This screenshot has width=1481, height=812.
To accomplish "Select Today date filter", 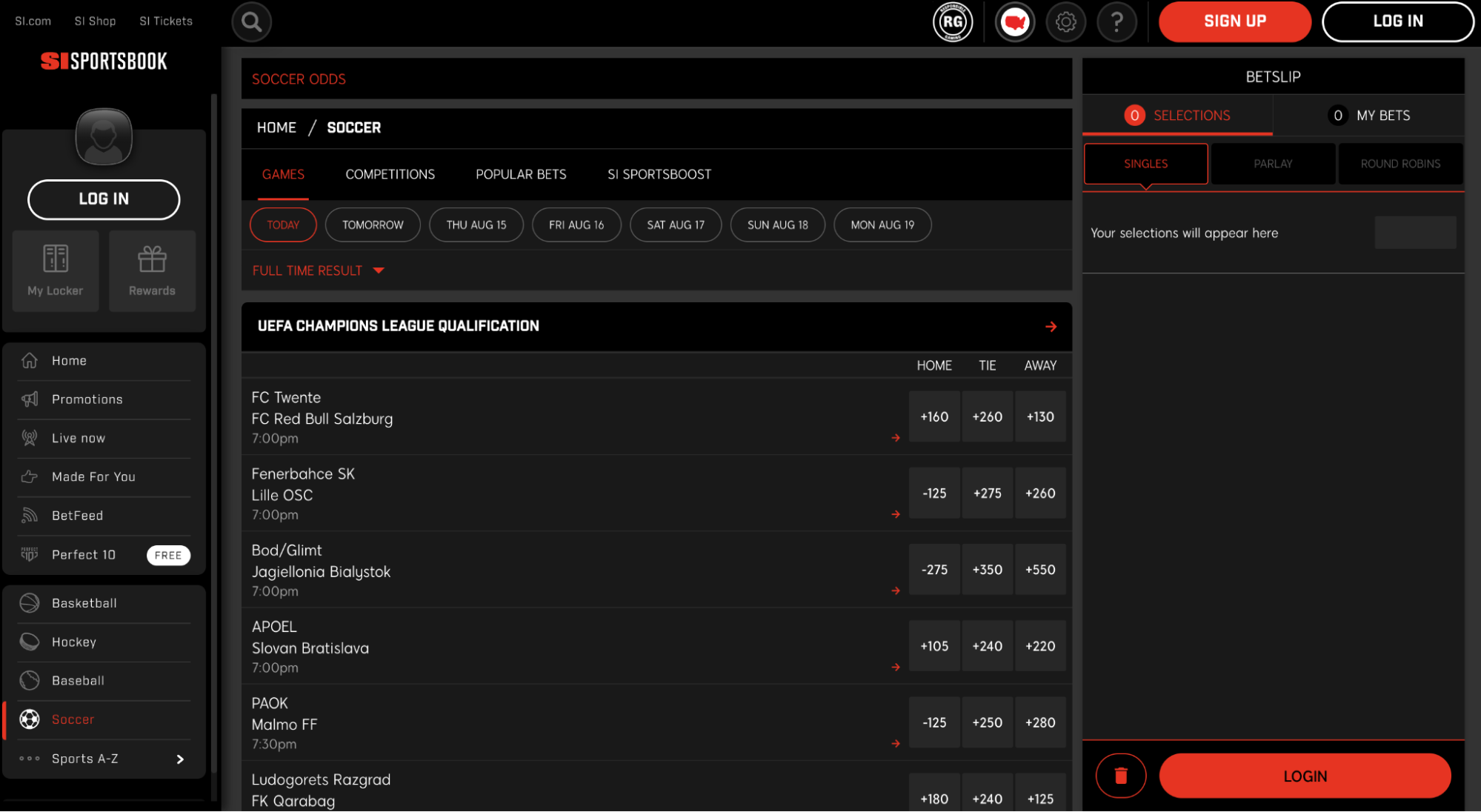I will [283, 225].
